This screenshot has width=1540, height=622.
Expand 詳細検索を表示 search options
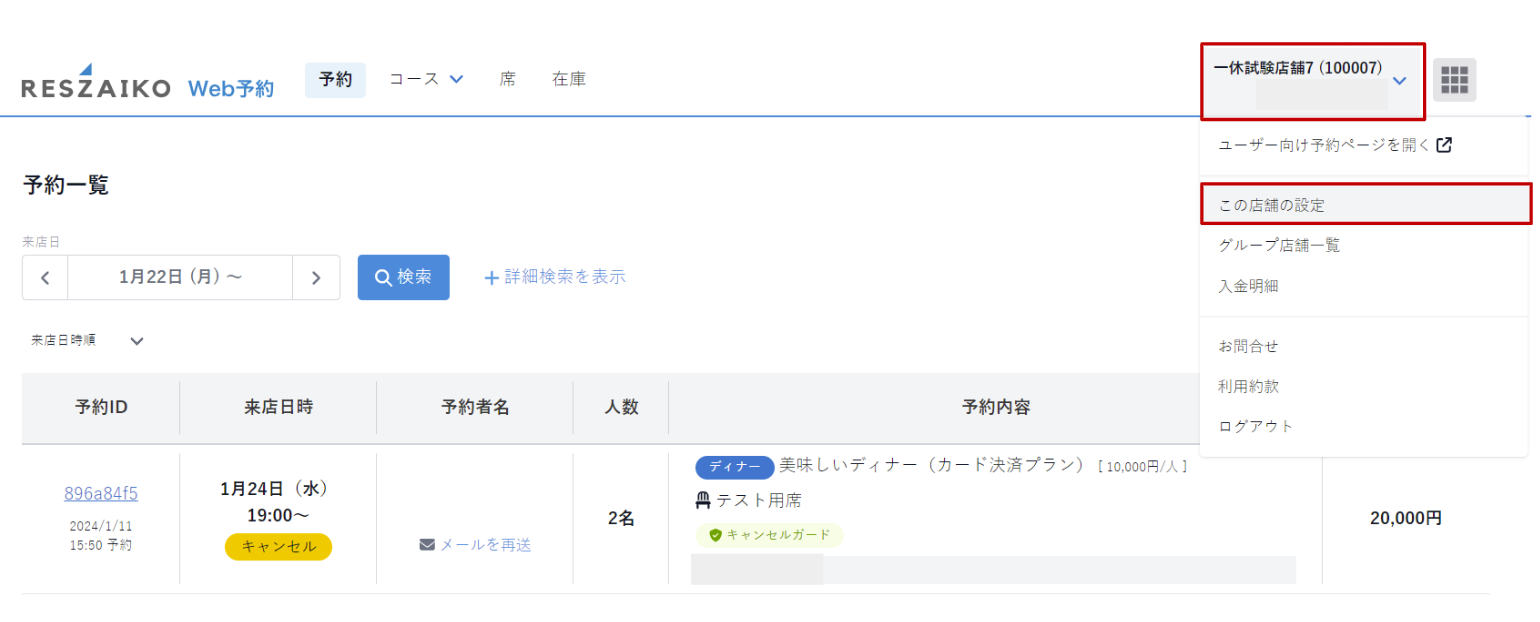tap(555, 277)
